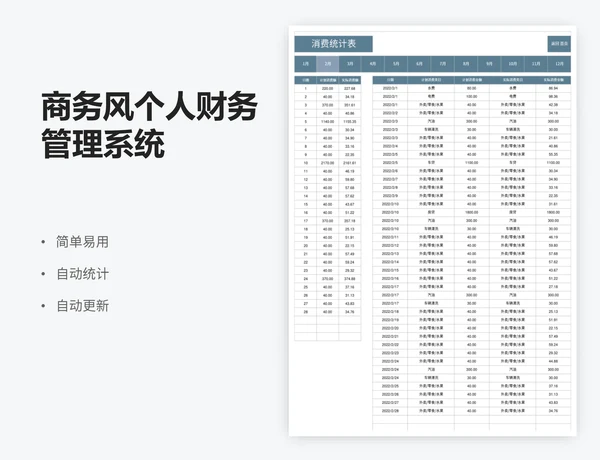Select the 2170.00 cell in day 10 row
Screen dimensions: 600x460
[328, 163]
